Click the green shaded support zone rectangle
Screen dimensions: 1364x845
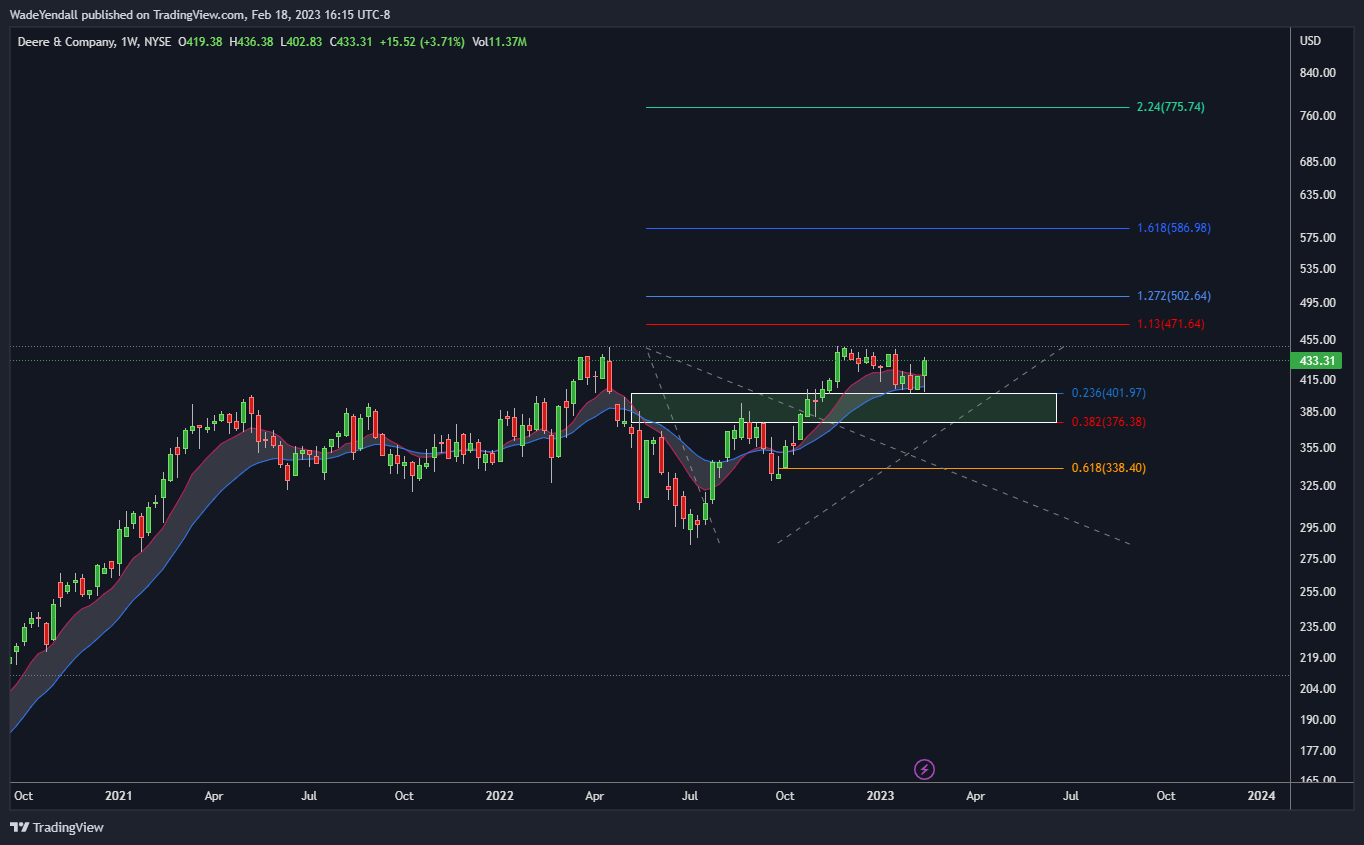(843, 407)
